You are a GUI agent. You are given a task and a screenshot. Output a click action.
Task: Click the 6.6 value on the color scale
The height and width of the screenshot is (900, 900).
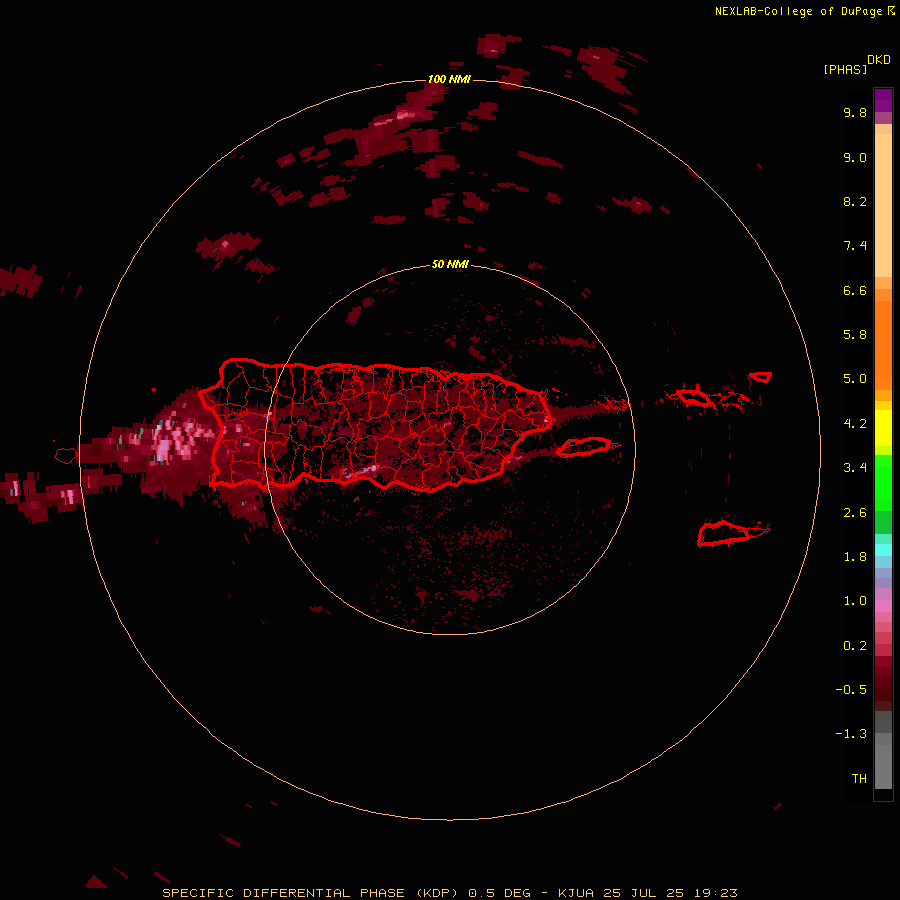click(855, 290)
